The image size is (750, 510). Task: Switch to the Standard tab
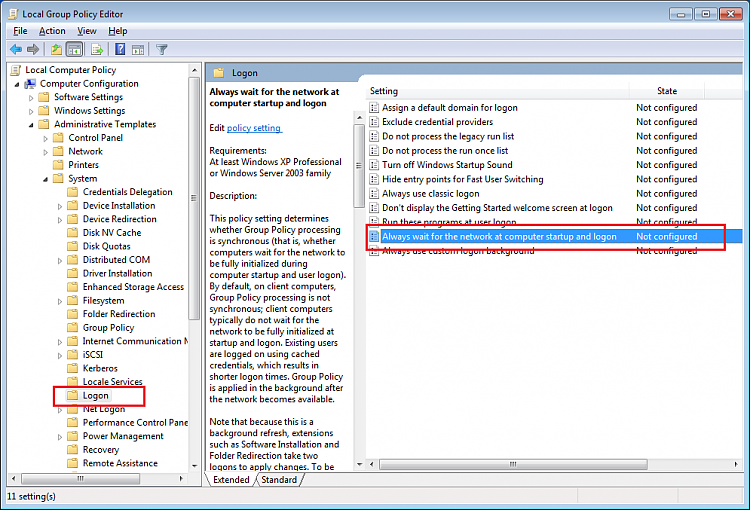279,479
